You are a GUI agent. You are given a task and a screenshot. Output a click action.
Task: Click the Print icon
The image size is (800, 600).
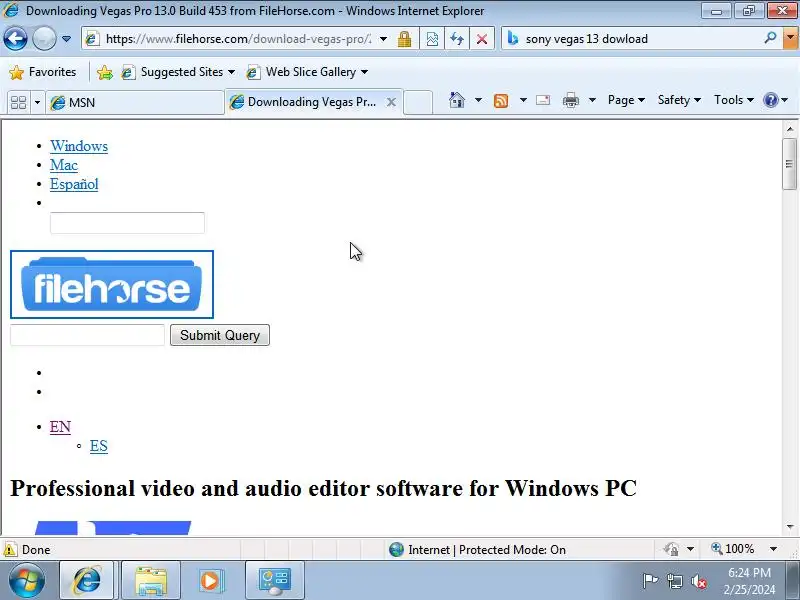(570, 100)
